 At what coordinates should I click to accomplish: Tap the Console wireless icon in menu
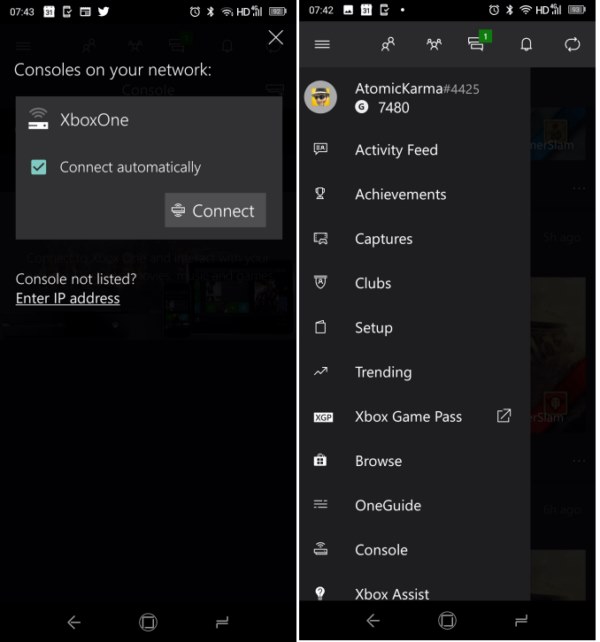[x=320, y=548]
